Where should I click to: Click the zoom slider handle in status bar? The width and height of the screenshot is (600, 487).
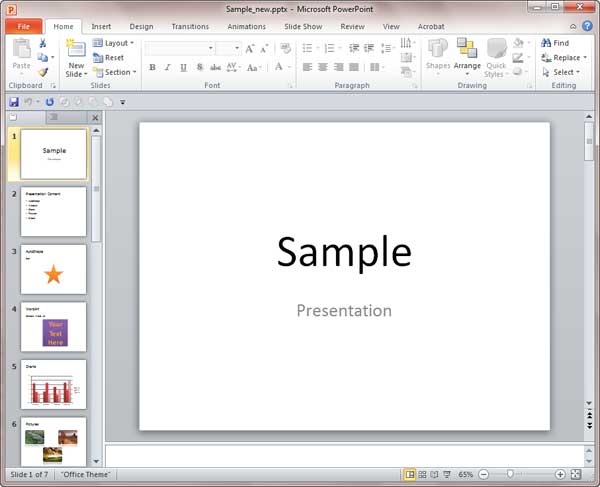511,474
